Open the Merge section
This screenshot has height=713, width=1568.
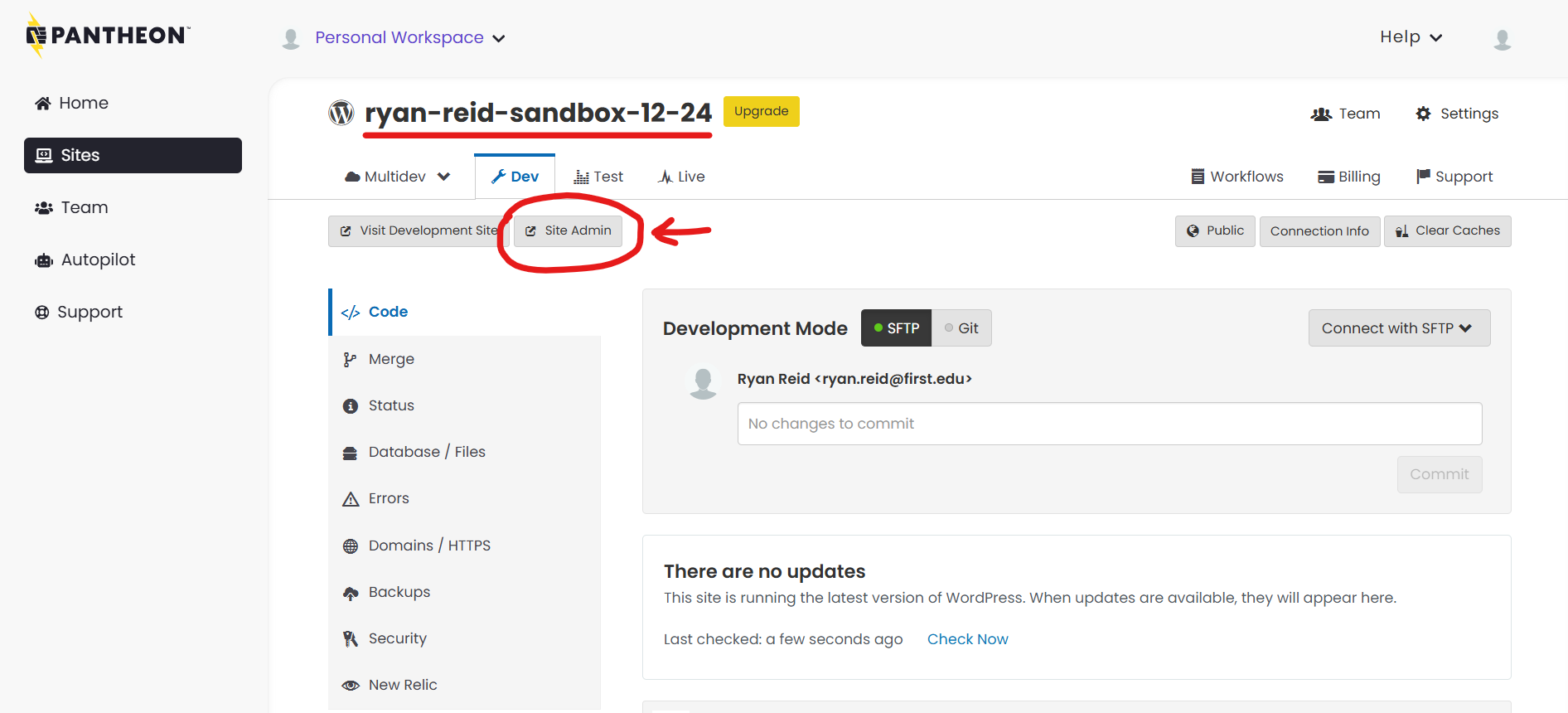pyautogui.click(x=465, y=359)
